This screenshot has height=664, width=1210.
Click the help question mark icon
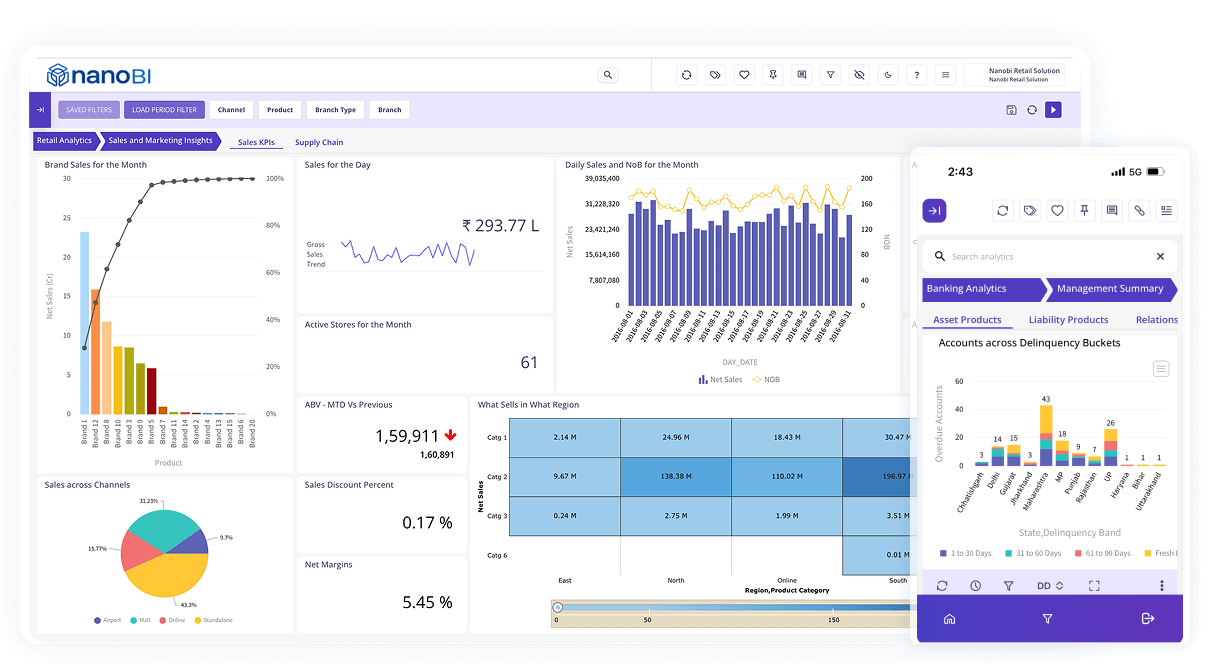tap(916, 75)
